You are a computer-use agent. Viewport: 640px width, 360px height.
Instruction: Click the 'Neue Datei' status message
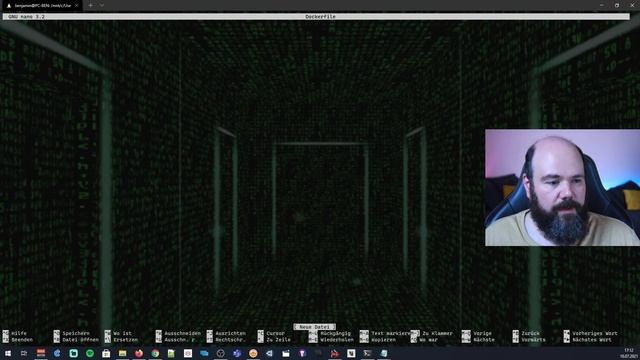314,327
